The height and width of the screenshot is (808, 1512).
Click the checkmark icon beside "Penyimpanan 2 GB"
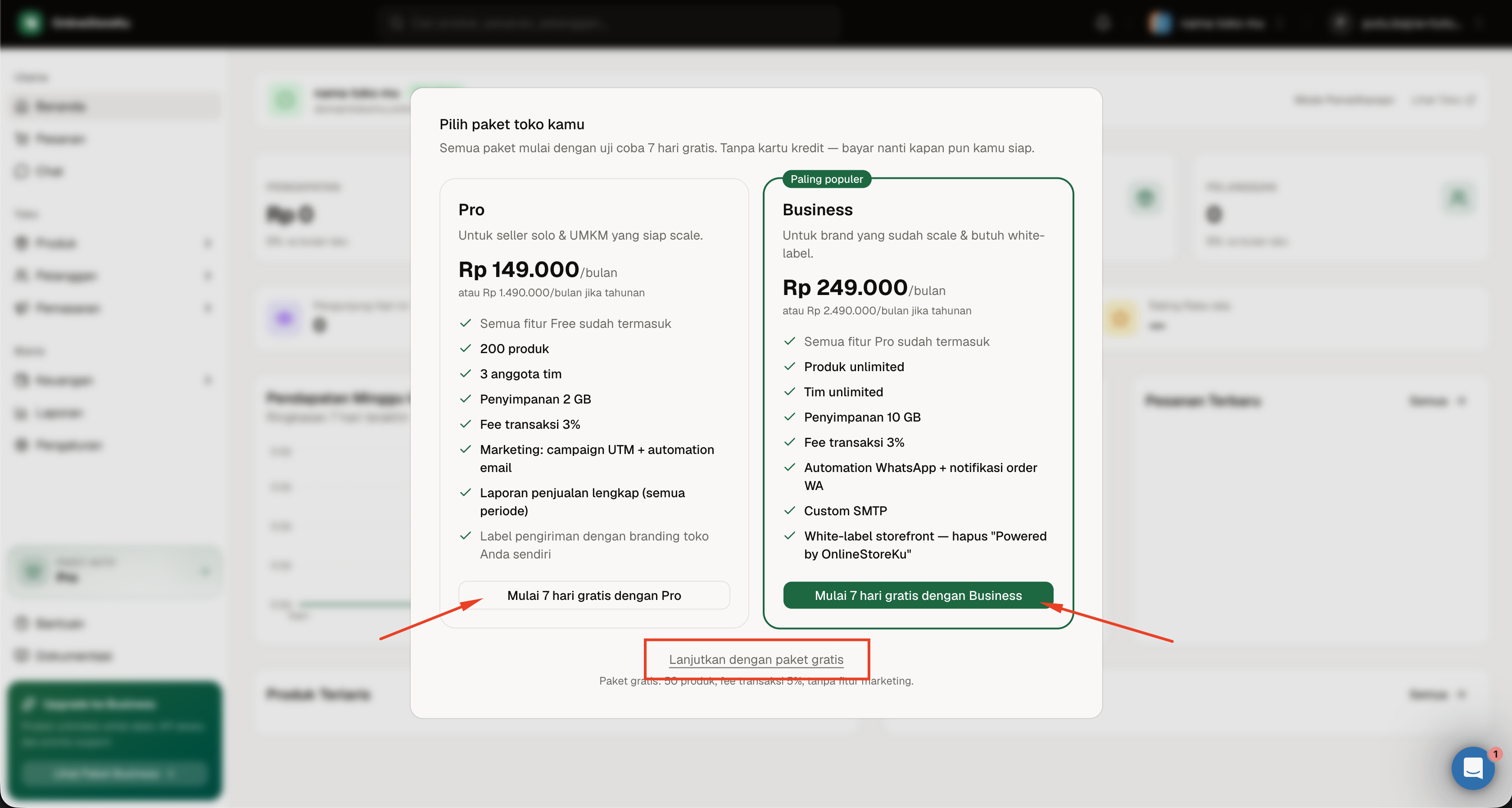(466, 399)
